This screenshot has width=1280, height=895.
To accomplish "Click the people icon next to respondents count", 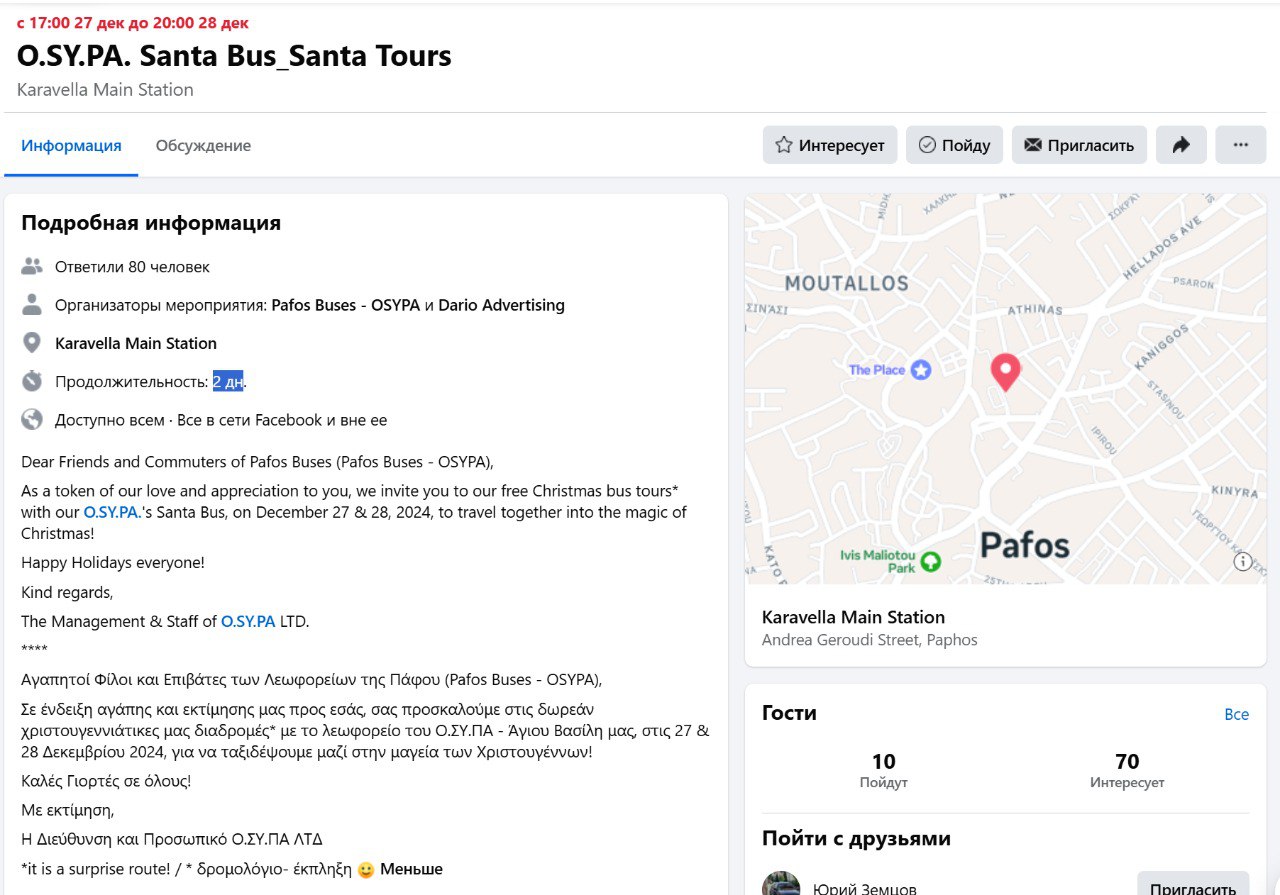I will 32,267.
